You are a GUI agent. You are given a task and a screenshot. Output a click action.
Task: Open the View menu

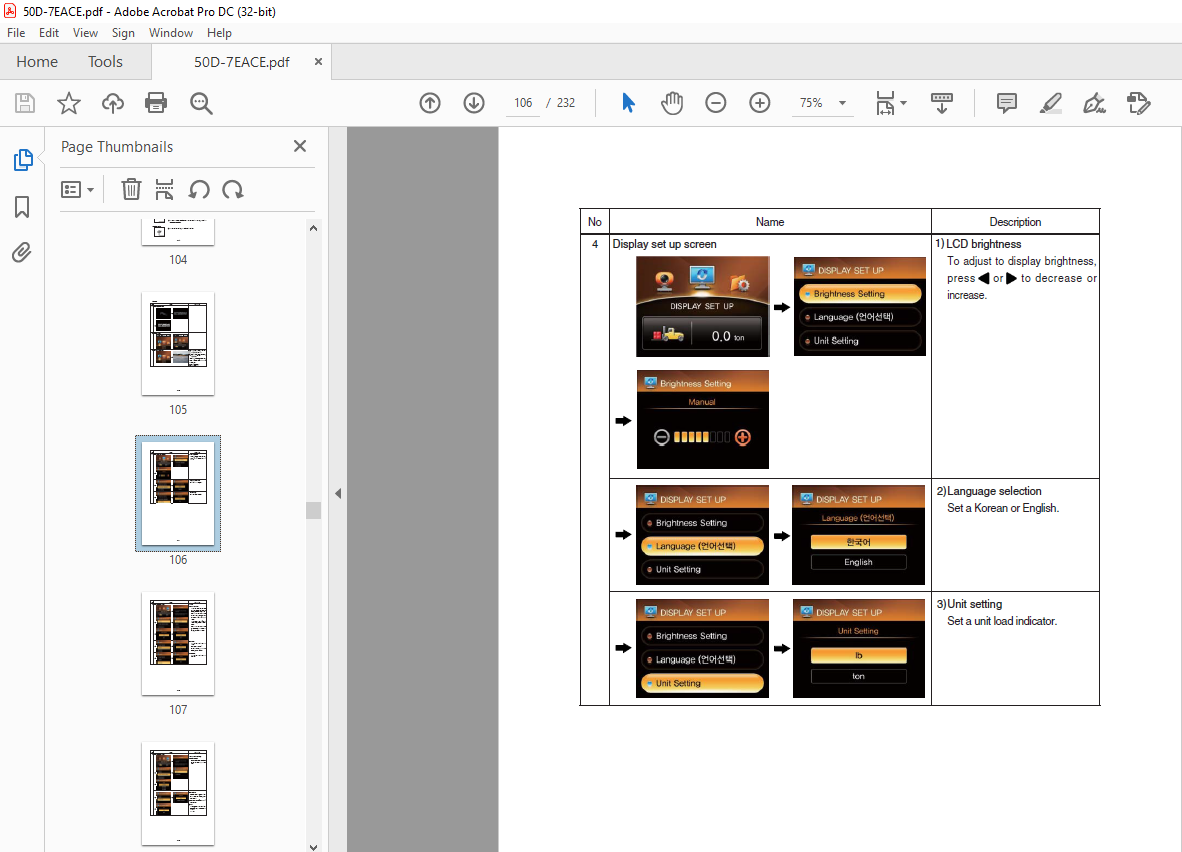tap(85, 32)
